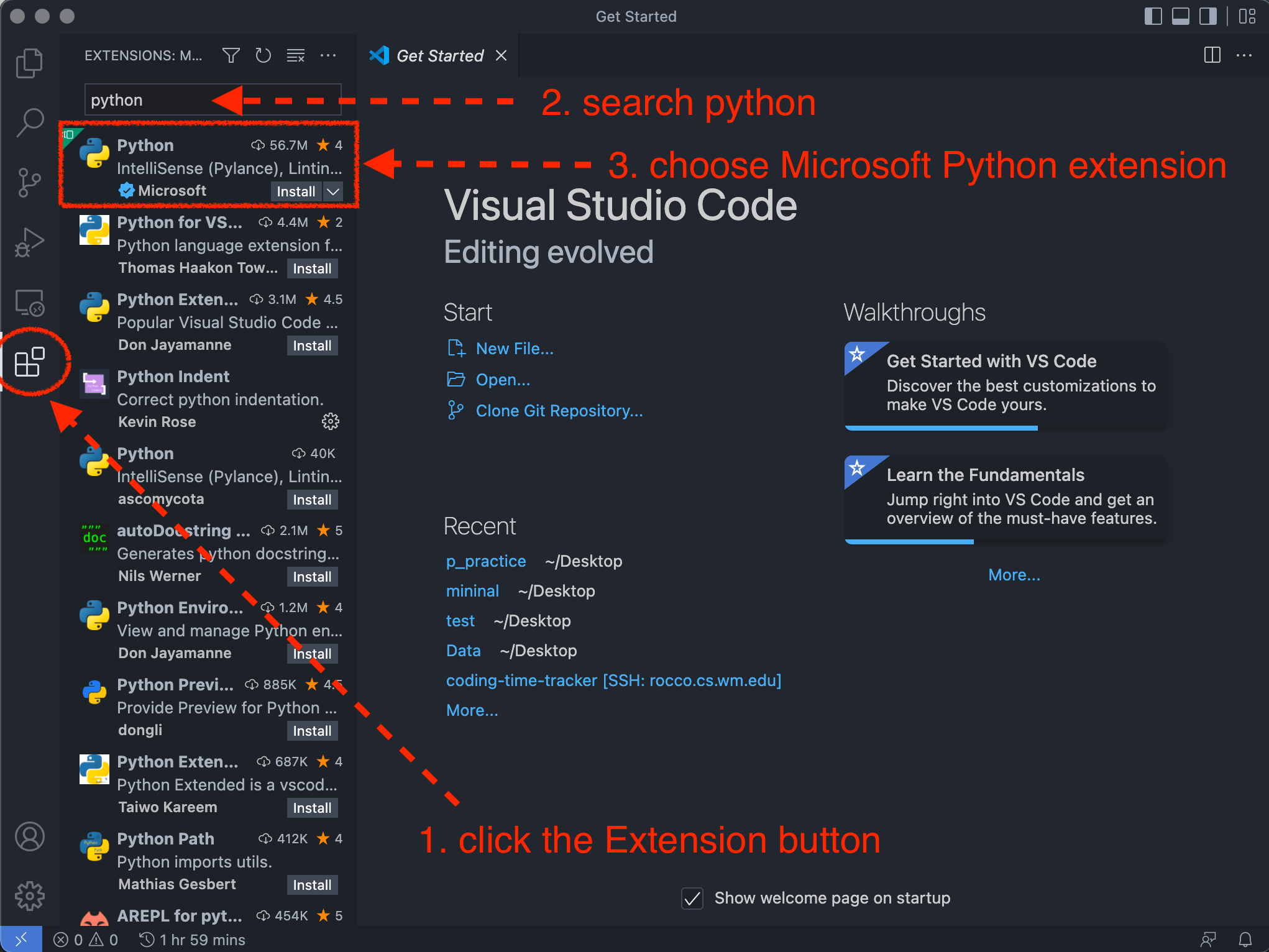This screenshot has height=952, width=1269.
Task: Clear extensions search results
Action: 296,56
